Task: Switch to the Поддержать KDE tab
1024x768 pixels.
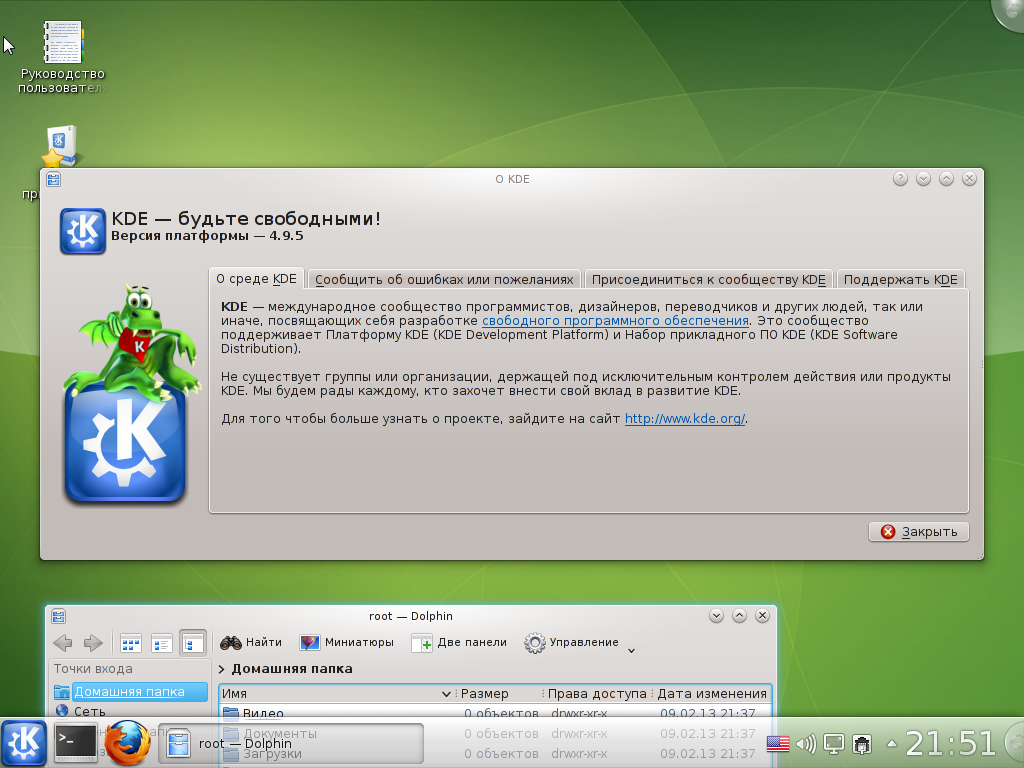Action: [901, 280]
